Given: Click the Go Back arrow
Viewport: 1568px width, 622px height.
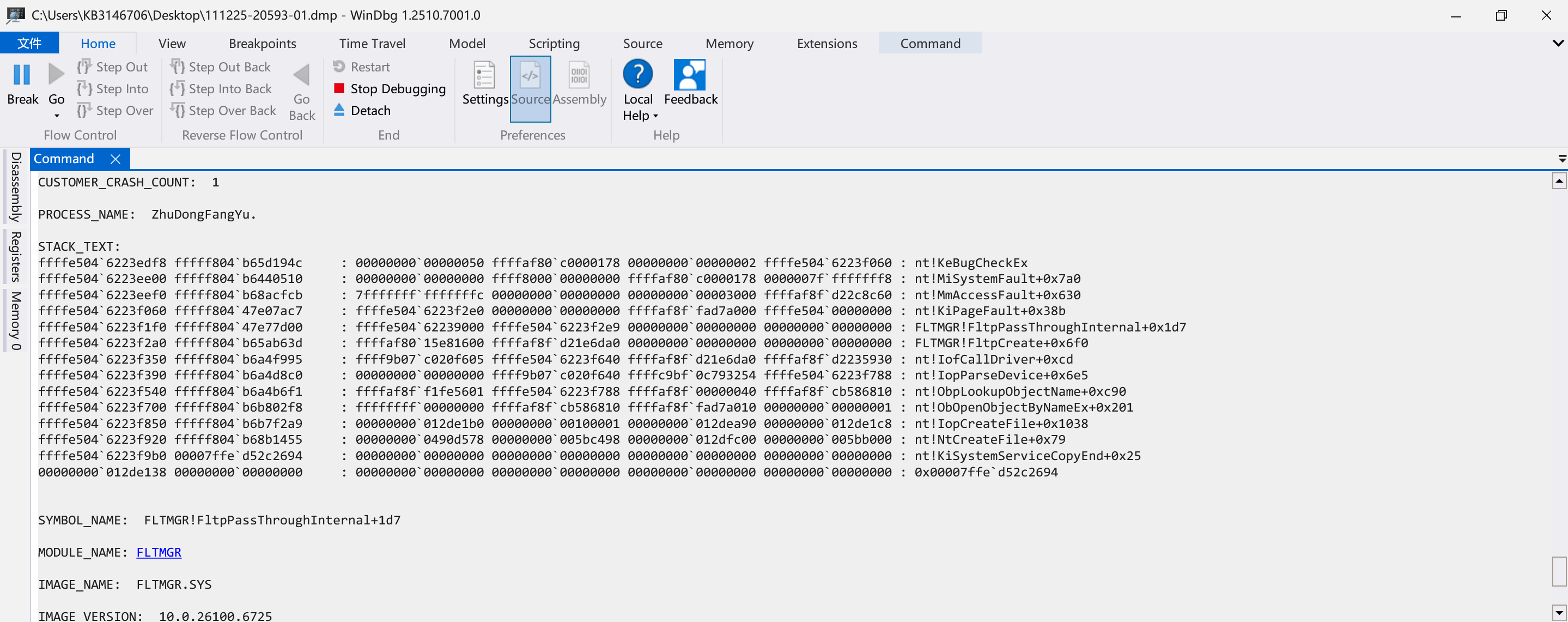Looking at the screenshot, I should point(301,76).
